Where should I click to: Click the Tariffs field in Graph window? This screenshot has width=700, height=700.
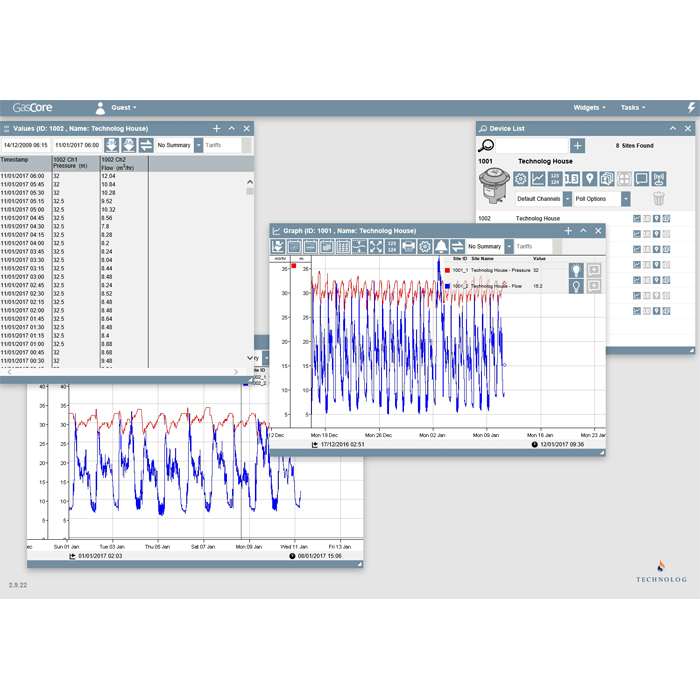533,246
